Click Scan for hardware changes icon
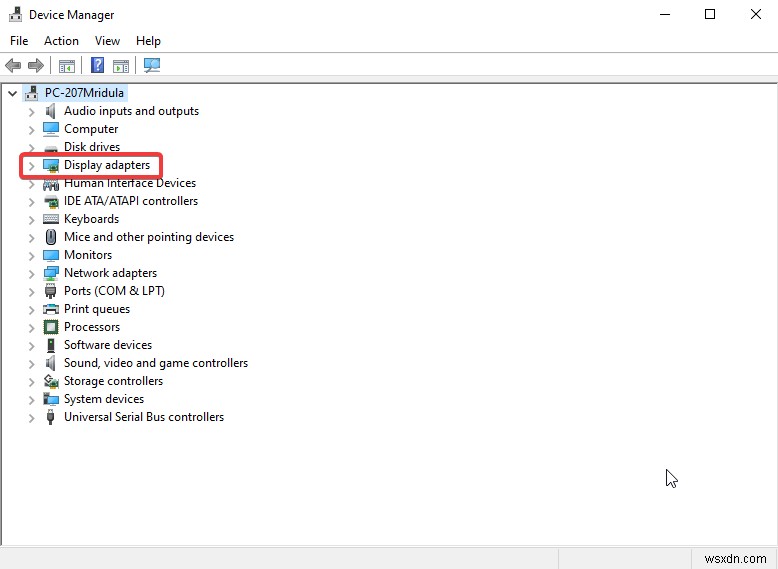The image size is (778, 569). click(152, 65)
